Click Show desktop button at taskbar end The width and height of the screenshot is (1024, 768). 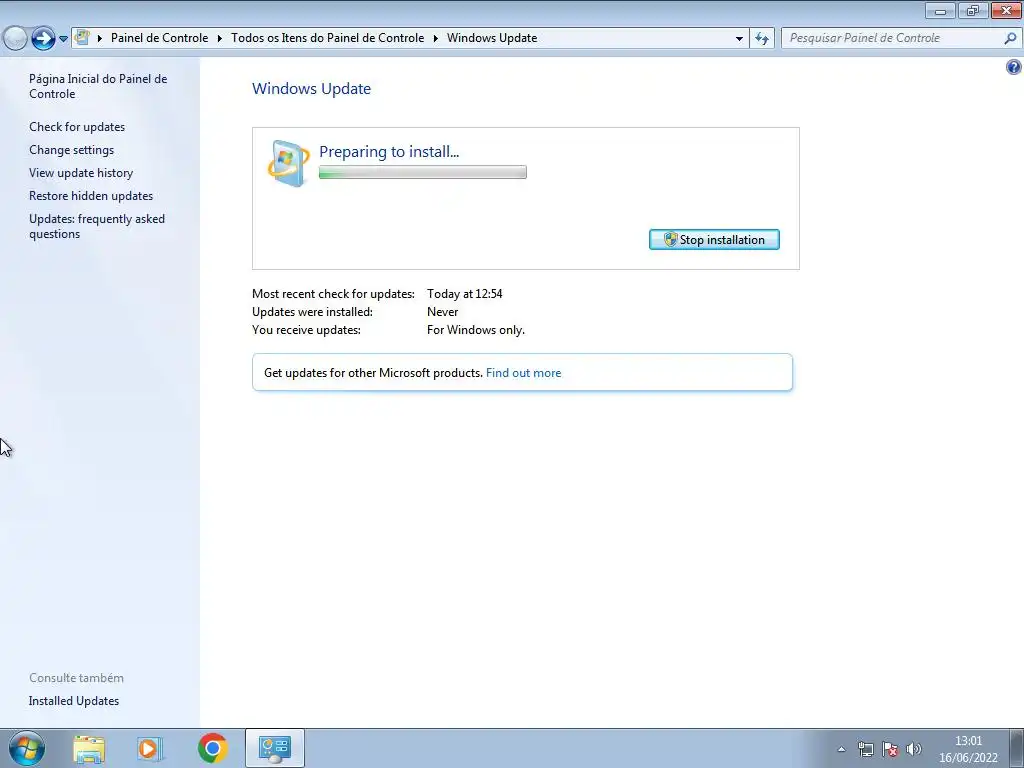[1017, 749]
